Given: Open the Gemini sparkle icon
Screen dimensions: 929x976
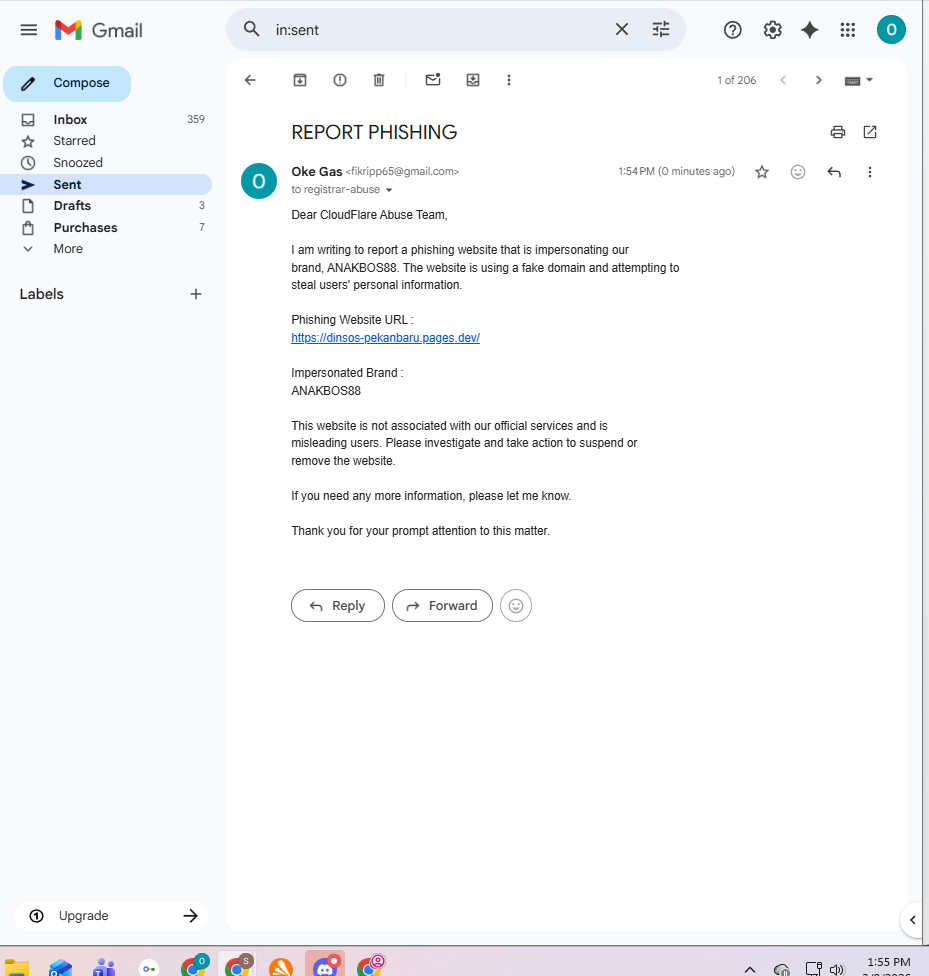Looking at the screenshot, I should (809, 30).
